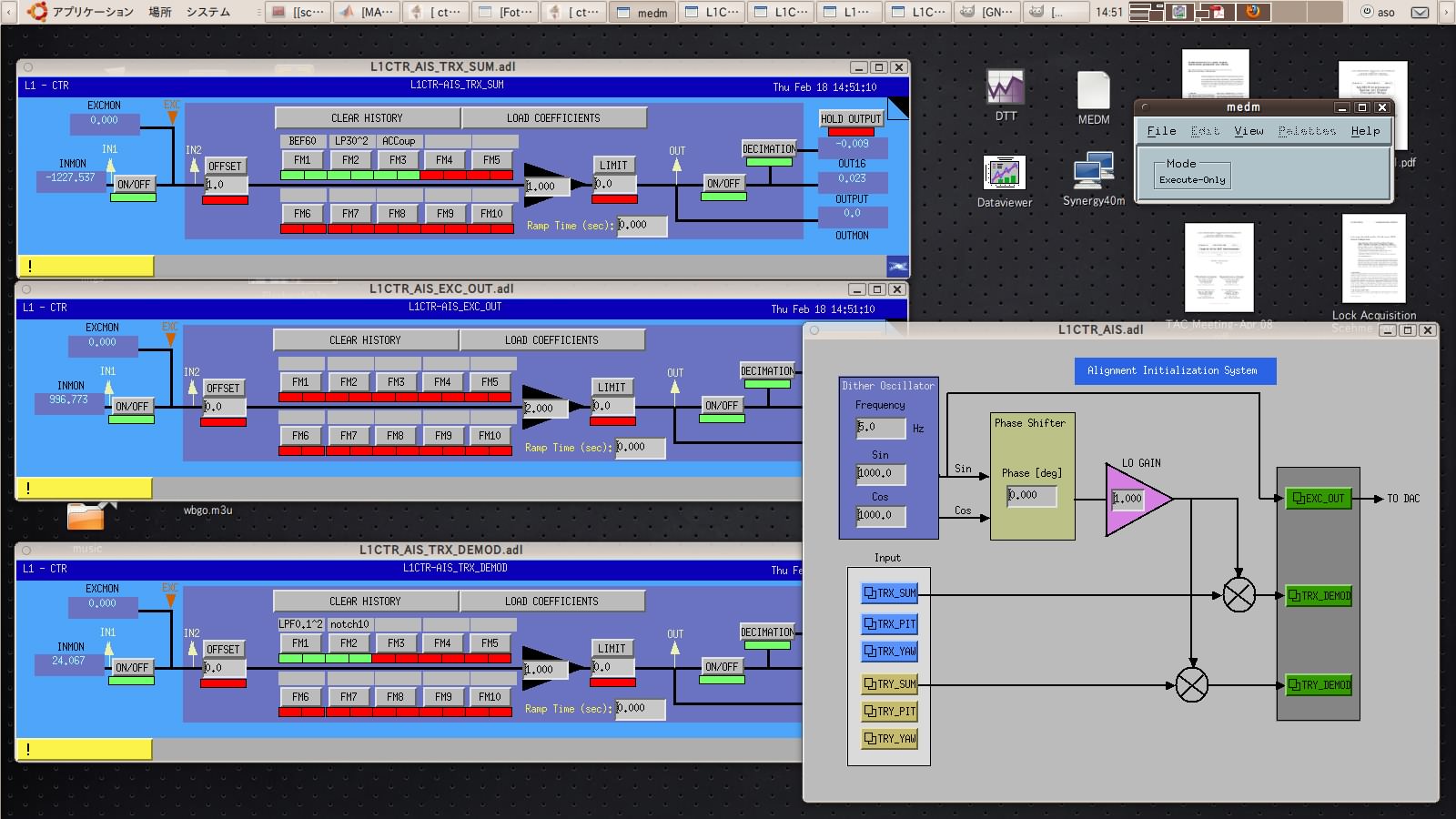Click the Dither Oscillator Frequency field
The height and width of the screenshot is (819, 1456).
tap(881, 427)
